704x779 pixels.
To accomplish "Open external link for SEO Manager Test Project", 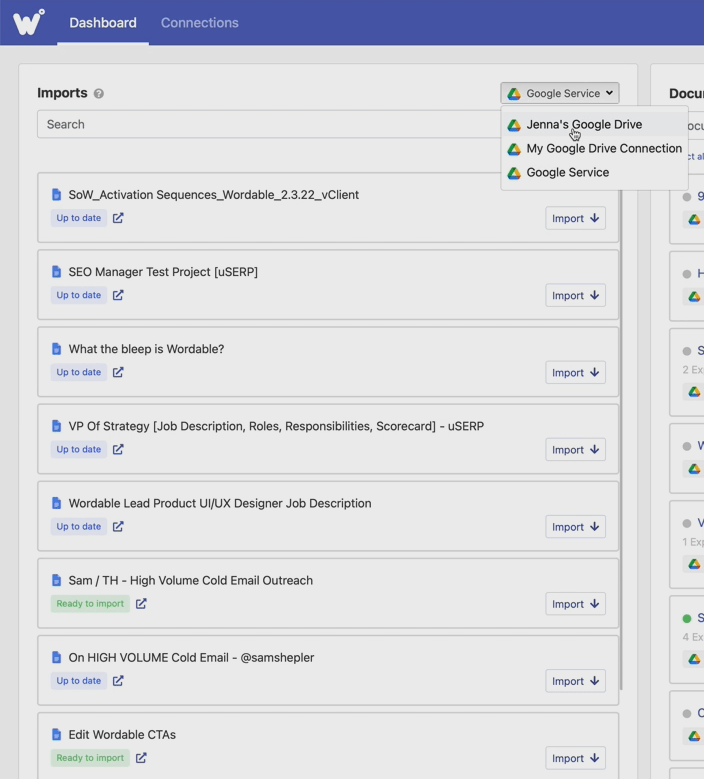I will point(118,295).
